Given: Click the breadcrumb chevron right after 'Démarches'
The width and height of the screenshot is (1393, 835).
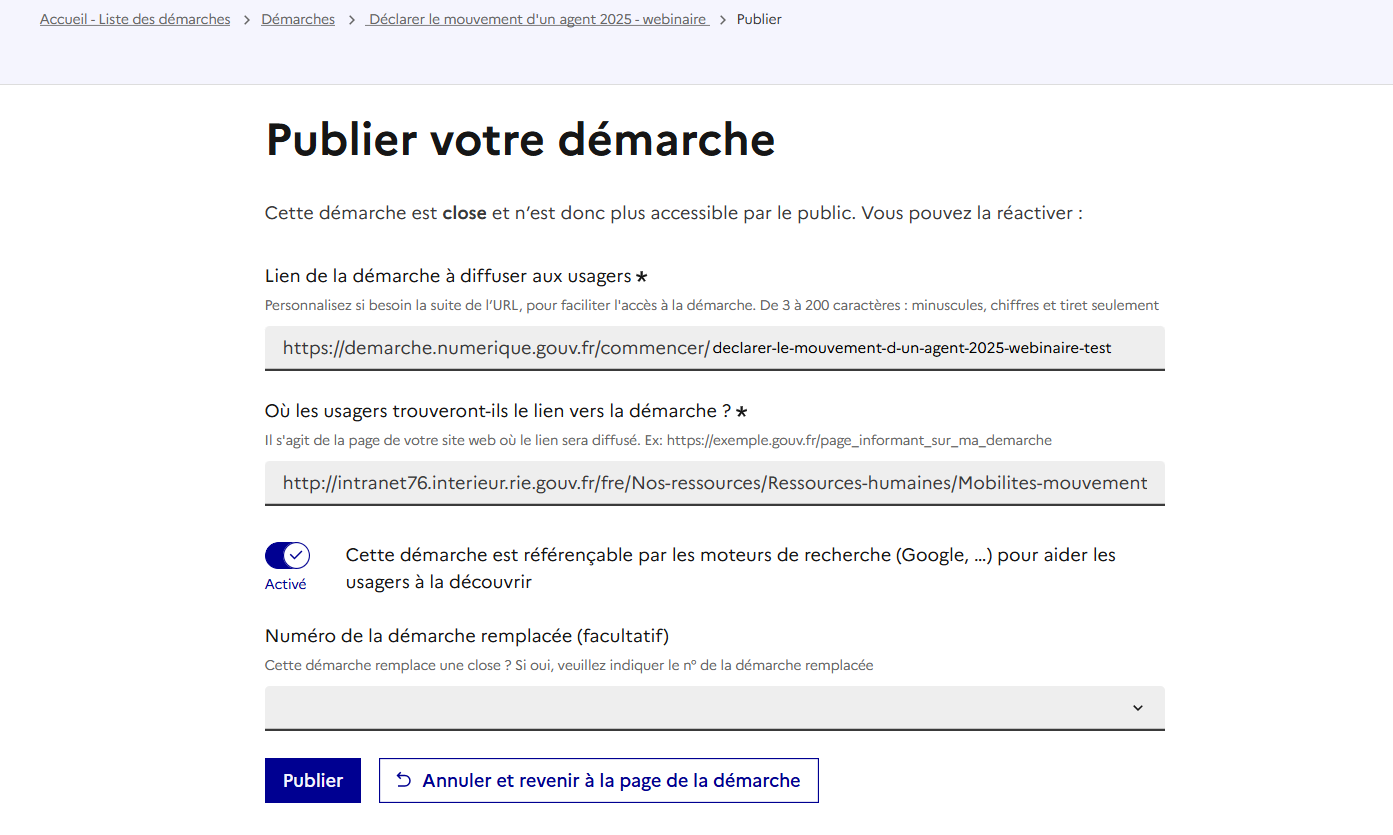Looking at the screenshot, I should point(352,20).
